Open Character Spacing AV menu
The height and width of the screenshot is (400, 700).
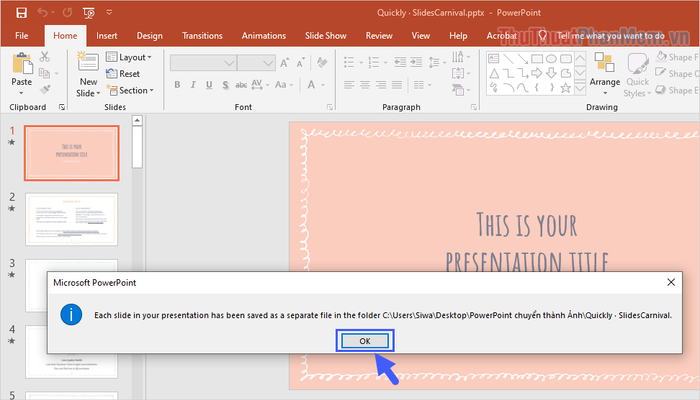click(x=260, y=85)
